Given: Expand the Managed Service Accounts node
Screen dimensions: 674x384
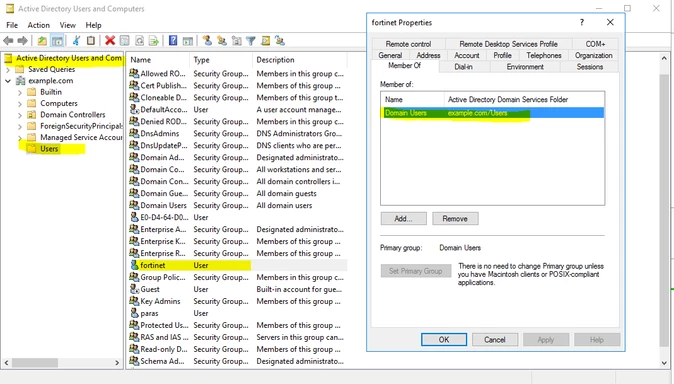Looking at the screenshot, I should tap(20, 138).
